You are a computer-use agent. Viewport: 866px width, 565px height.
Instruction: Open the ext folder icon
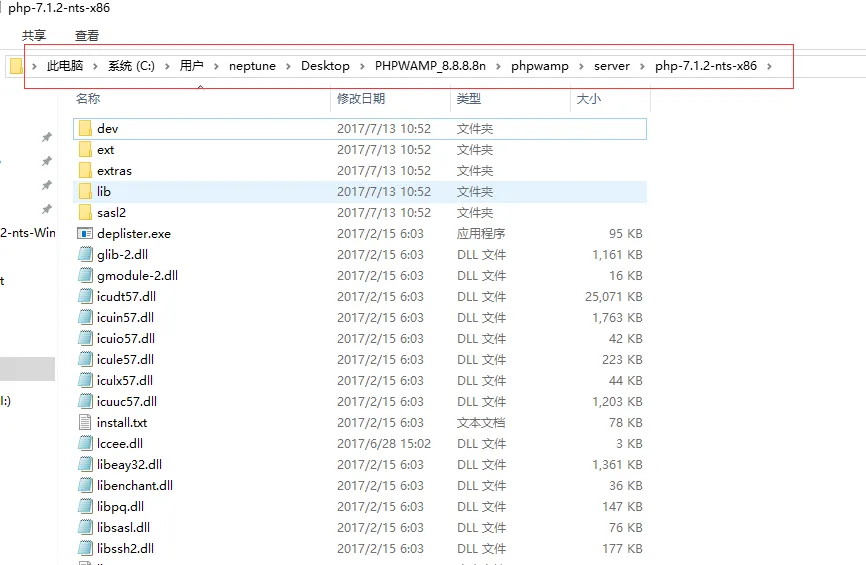[85, 150]
